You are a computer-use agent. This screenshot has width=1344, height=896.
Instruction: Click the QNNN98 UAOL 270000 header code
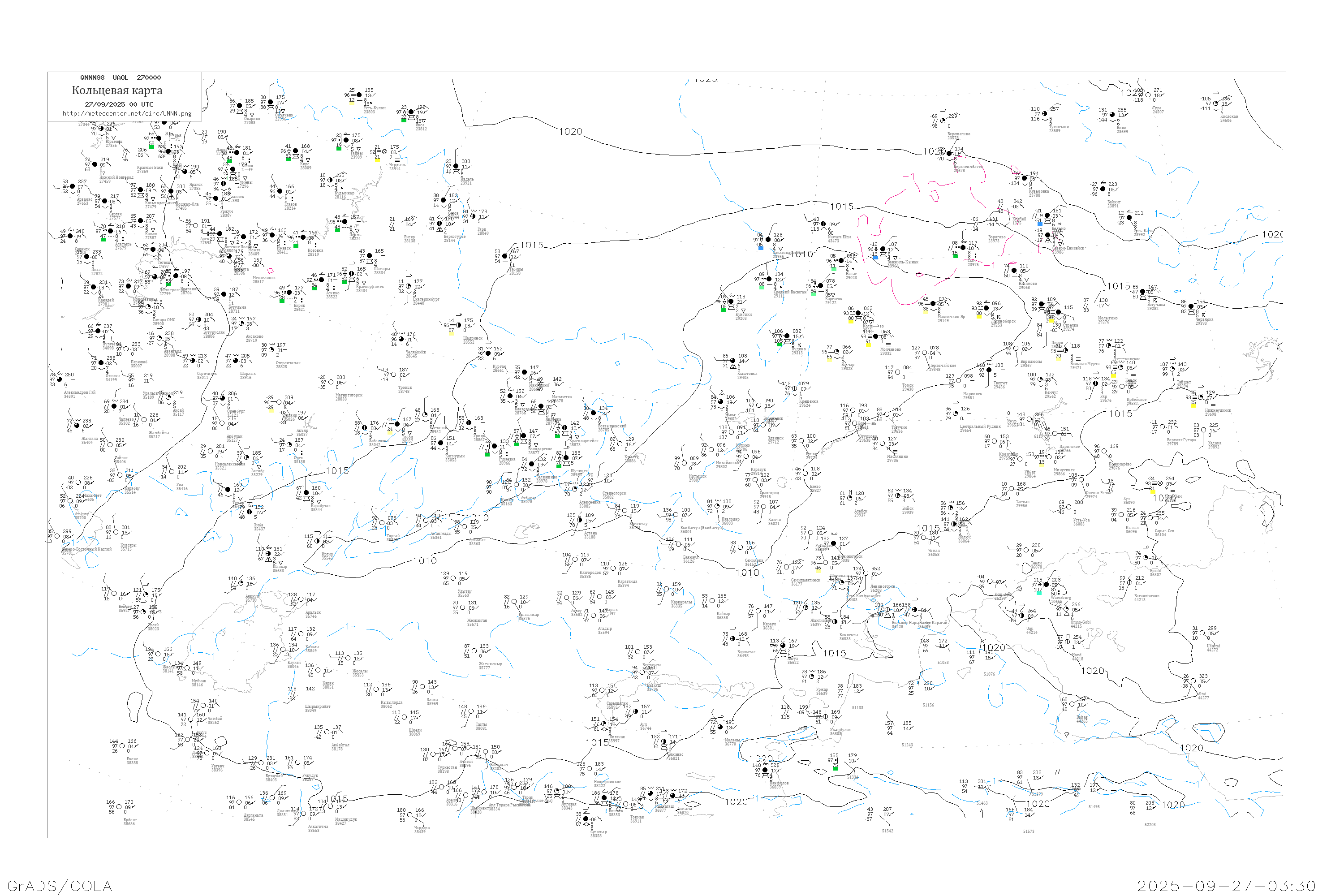[121, 78]
